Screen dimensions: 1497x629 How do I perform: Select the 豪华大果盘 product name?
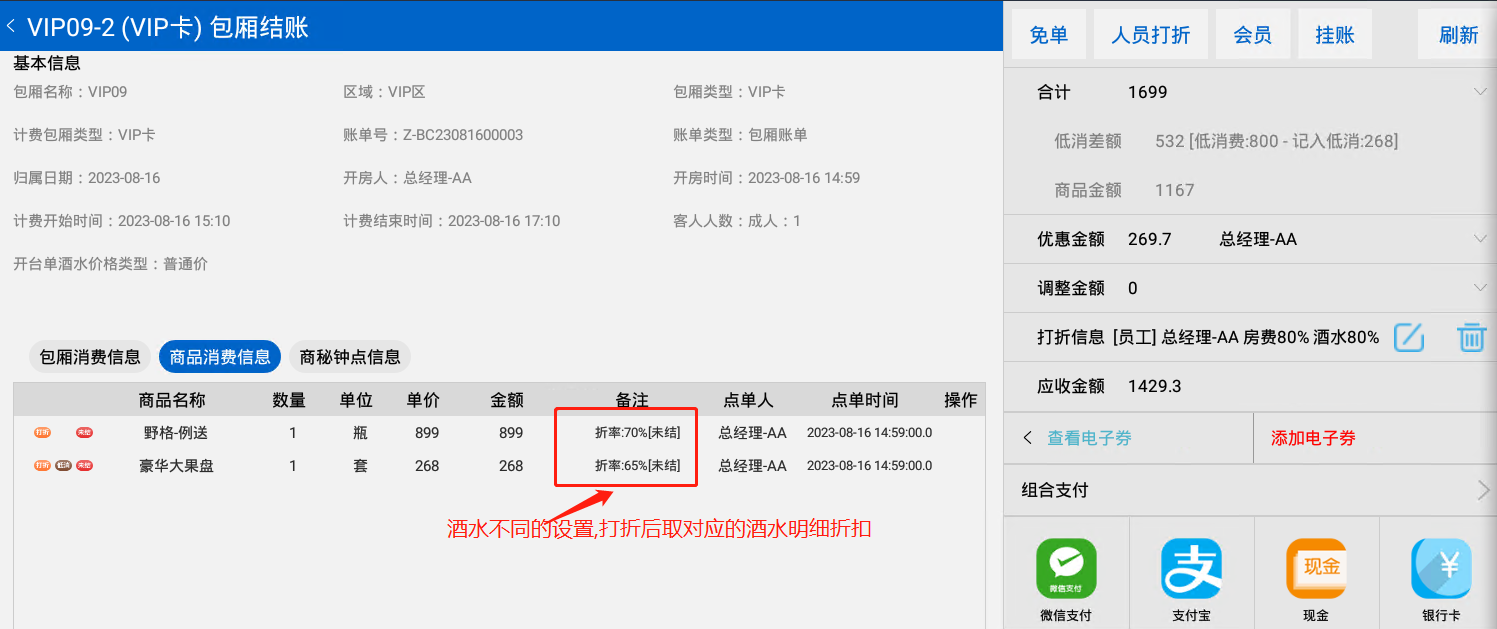point(176,465)
